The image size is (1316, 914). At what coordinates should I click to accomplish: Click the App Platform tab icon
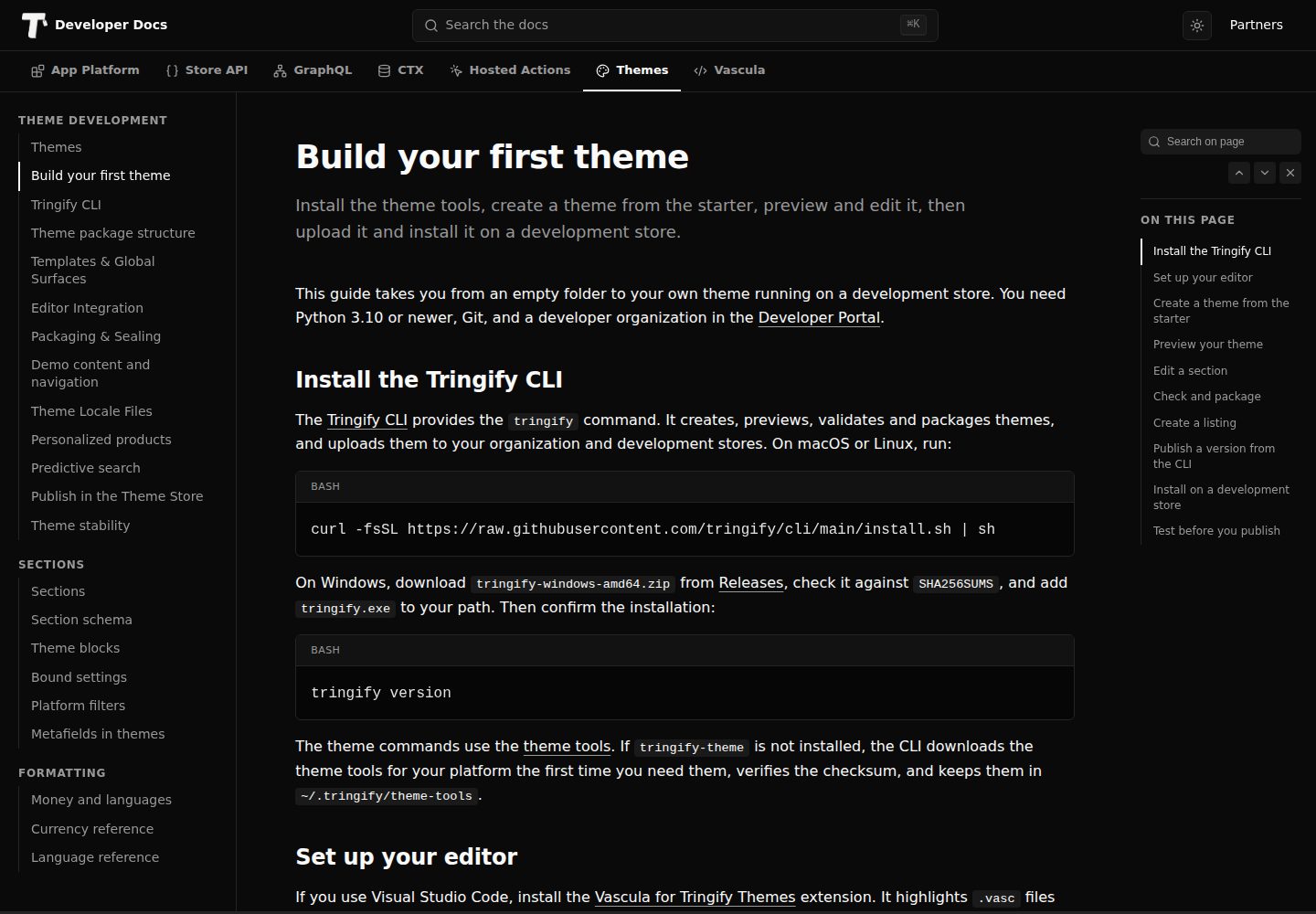coord(37,70)
